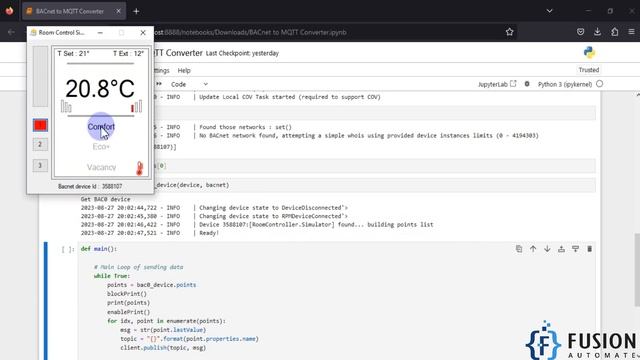Click the Python logo icon
The width and height of the screenshot is (640, 360).
coord(589,52)
